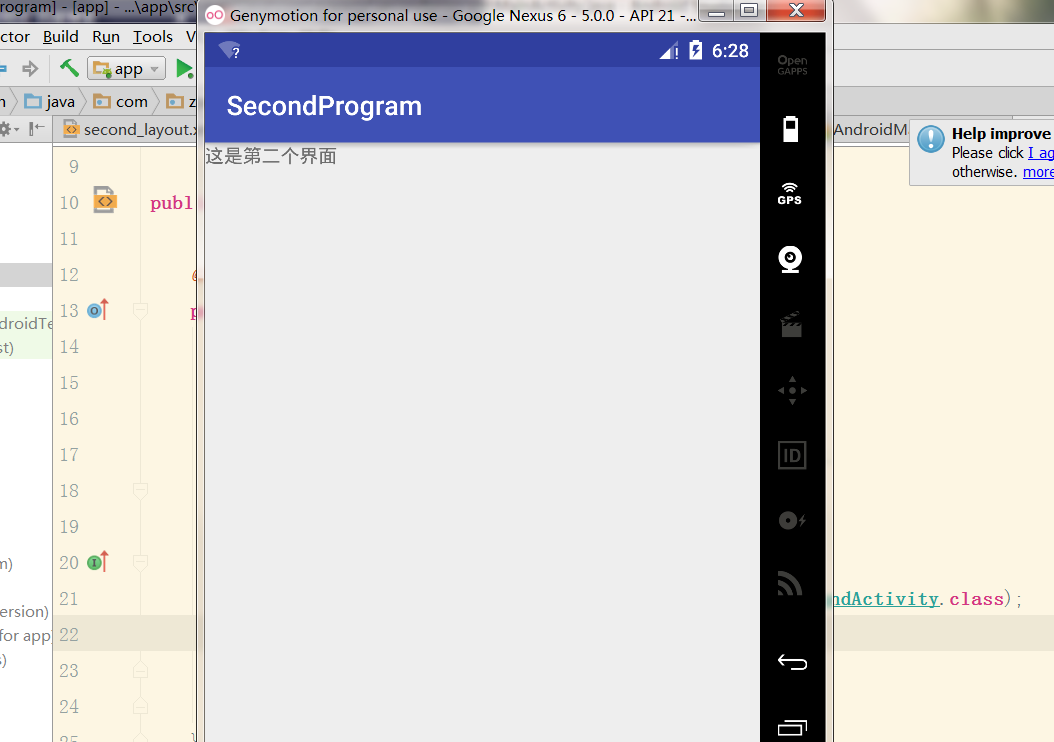Screen dimensions: 1054x742
Task: Click the 'more' link in Help improve notification
Action: click(x=1037, y=171)
